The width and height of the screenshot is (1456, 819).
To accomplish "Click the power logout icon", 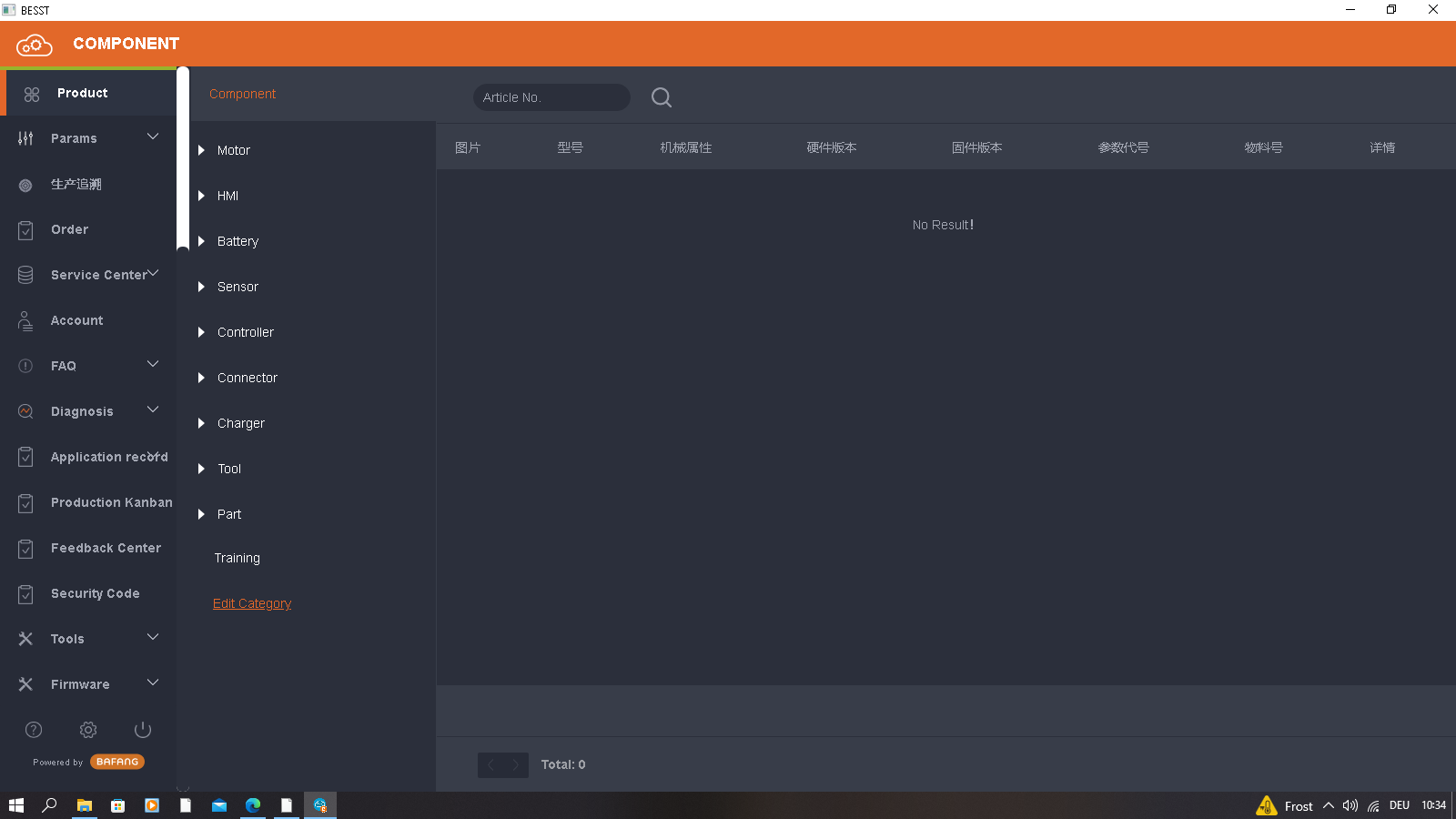I will pyautogui.click(x=143, y=730).
